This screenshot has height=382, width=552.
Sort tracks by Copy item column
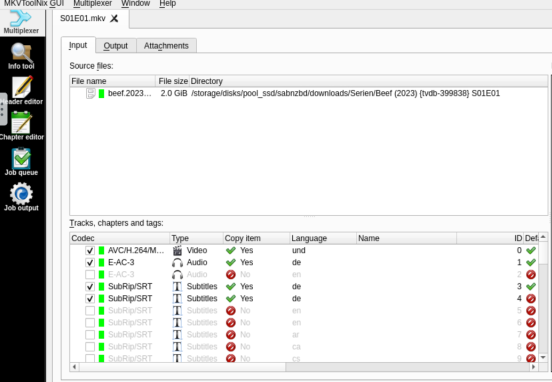256,238
